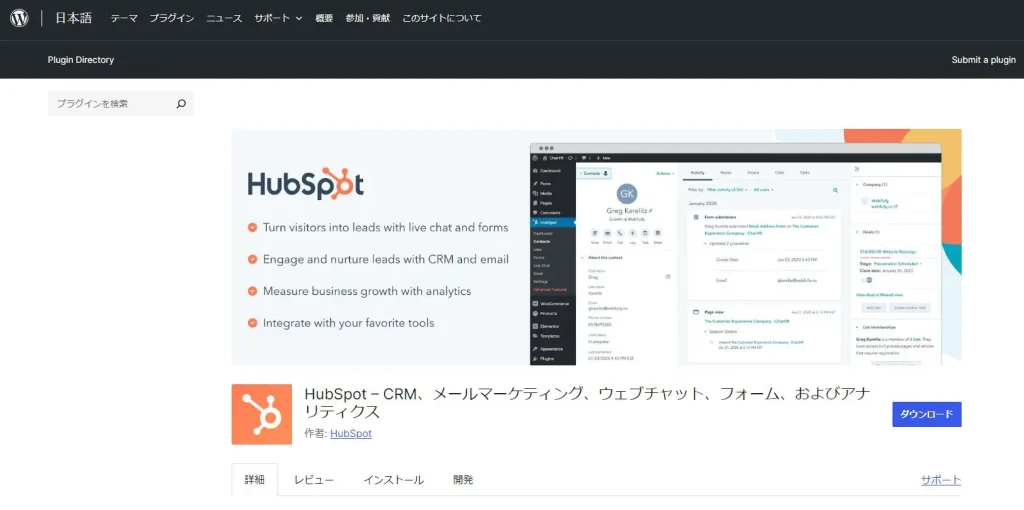The height and width of the screenshot is (510, 1024).
Task: Click 'Engage and nurture leads' banner text
Action: [x=386, y=259]
